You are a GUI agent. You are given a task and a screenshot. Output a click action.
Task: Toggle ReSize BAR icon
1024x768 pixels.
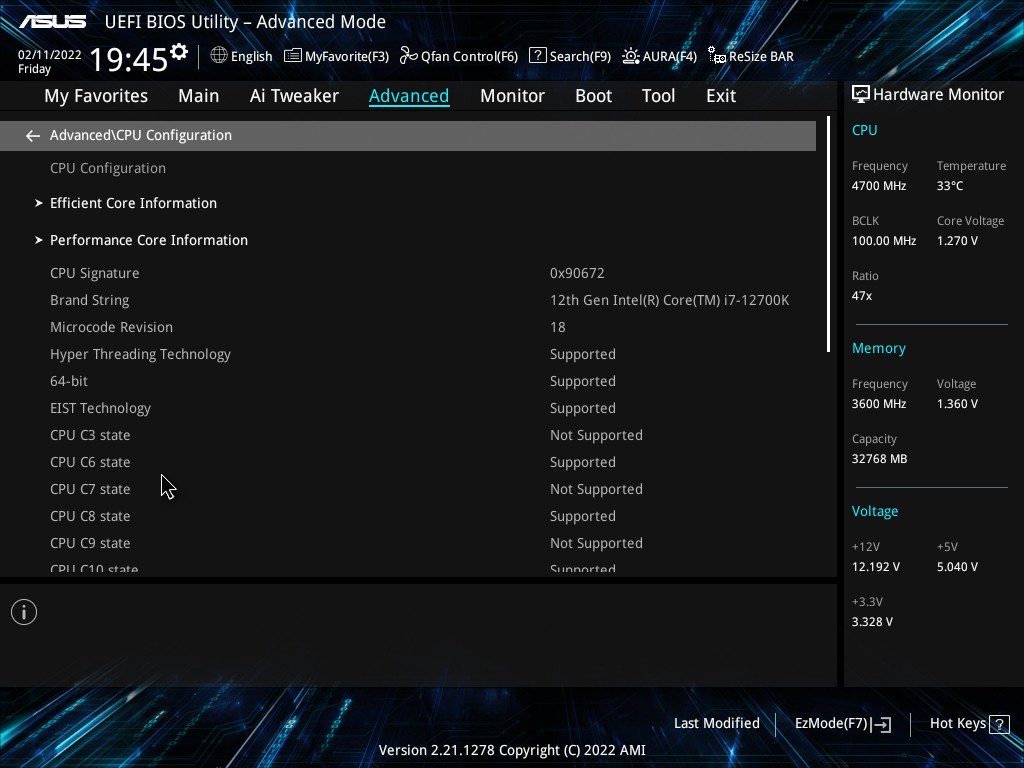point(717,56)
